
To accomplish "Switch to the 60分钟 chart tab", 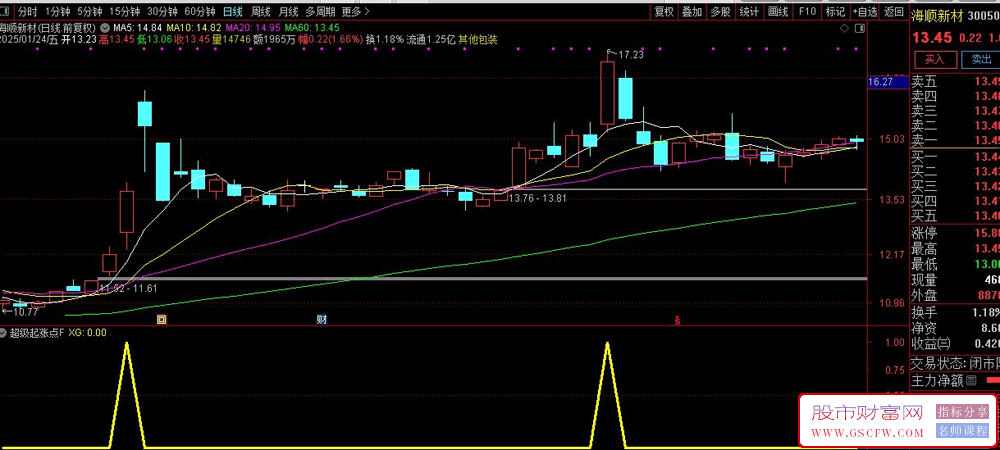I will [x=199, y=11].
